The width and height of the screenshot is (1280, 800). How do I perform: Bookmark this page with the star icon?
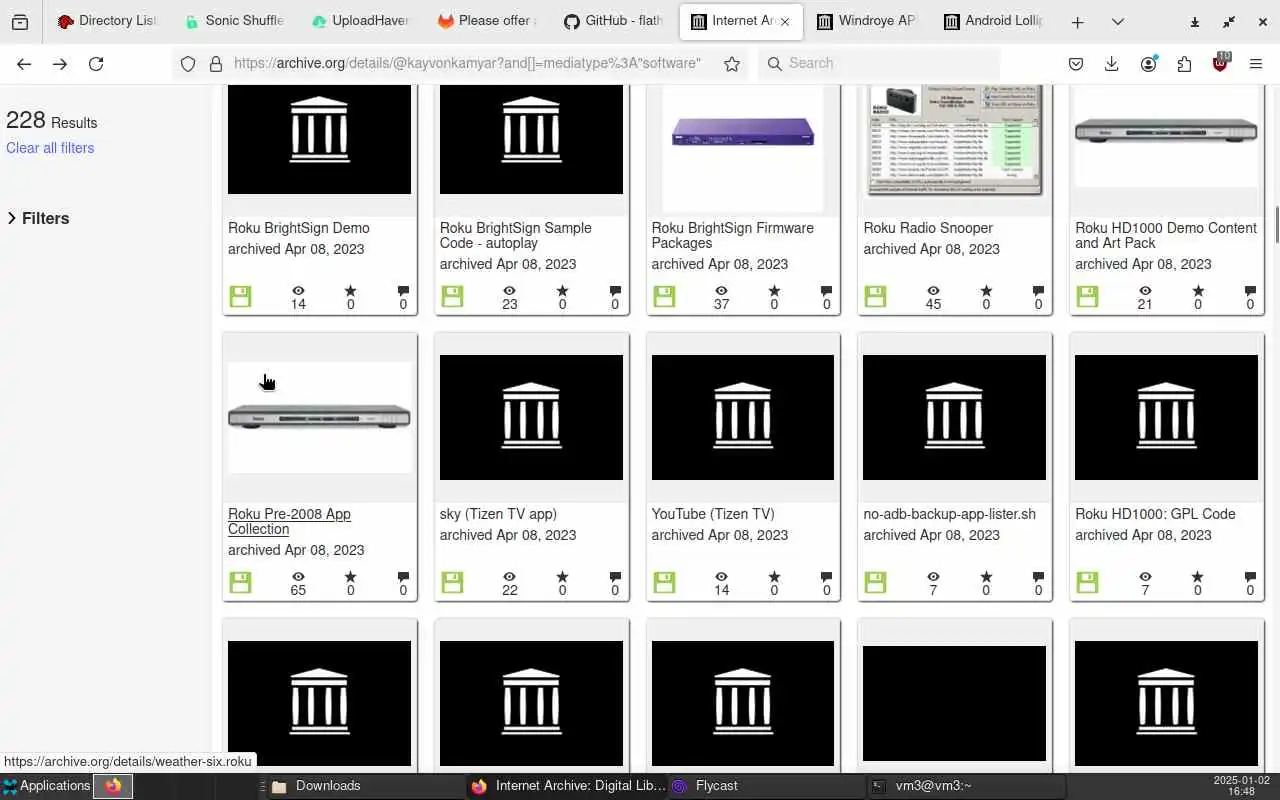[732, 63]
